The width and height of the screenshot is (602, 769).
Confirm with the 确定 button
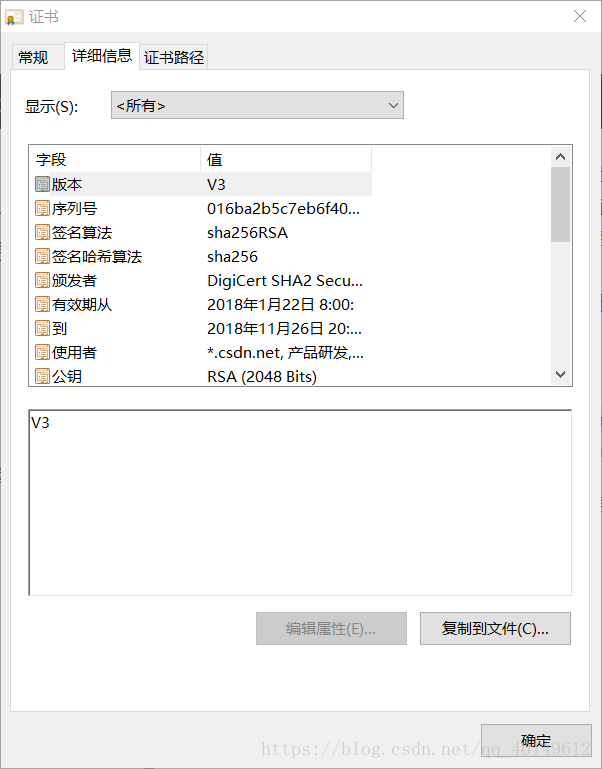click(536, 741)
